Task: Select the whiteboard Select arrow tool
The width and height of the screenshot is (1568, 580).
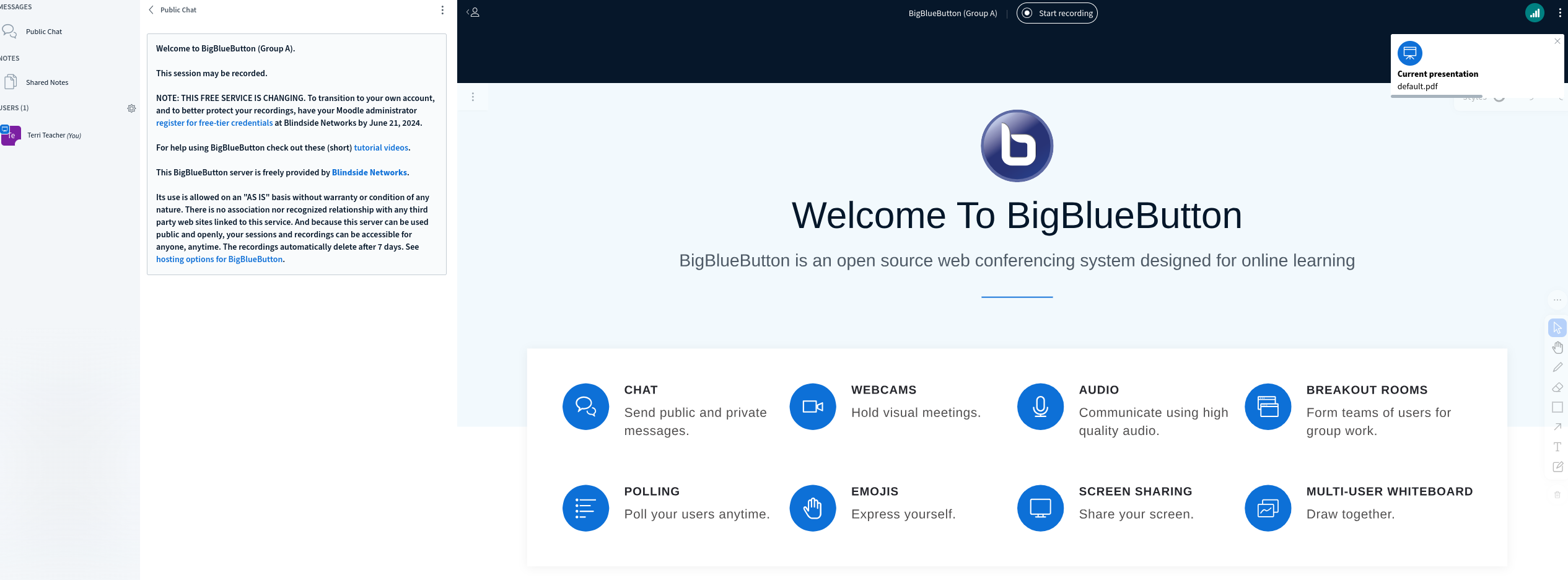Action: (1557, 328)
